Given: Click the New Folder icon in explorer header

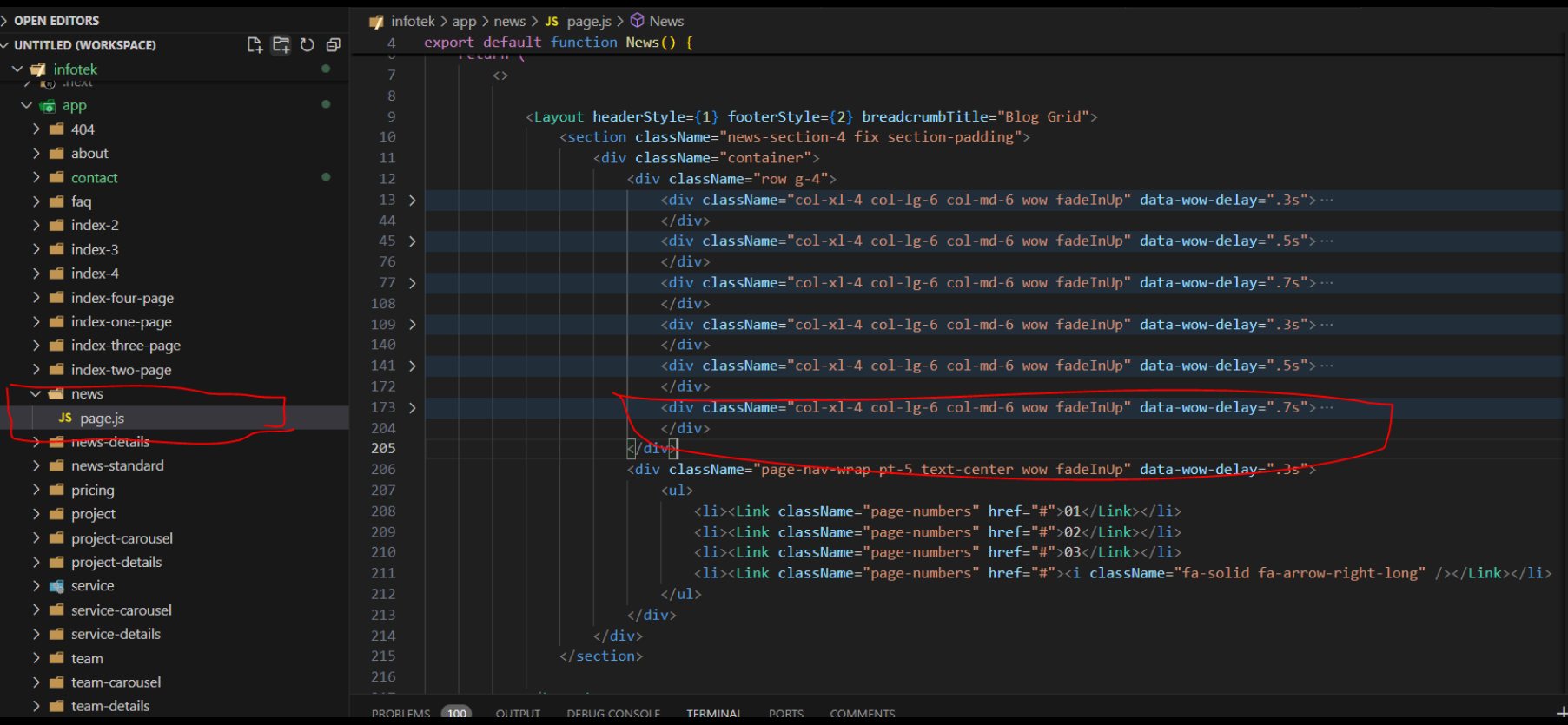Looking at the screenshot, I should [281, 45].
